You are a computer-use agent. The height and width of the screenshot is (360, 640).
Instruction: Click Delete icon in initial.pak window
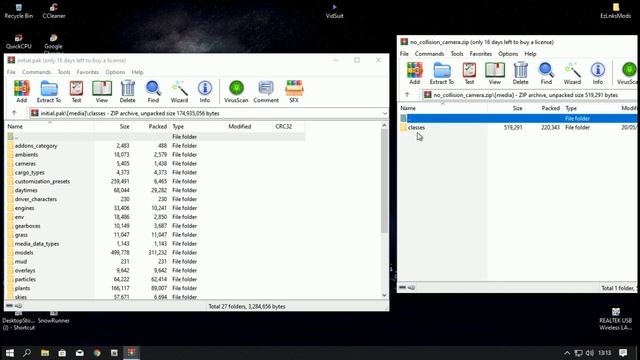tap(127, 91)
